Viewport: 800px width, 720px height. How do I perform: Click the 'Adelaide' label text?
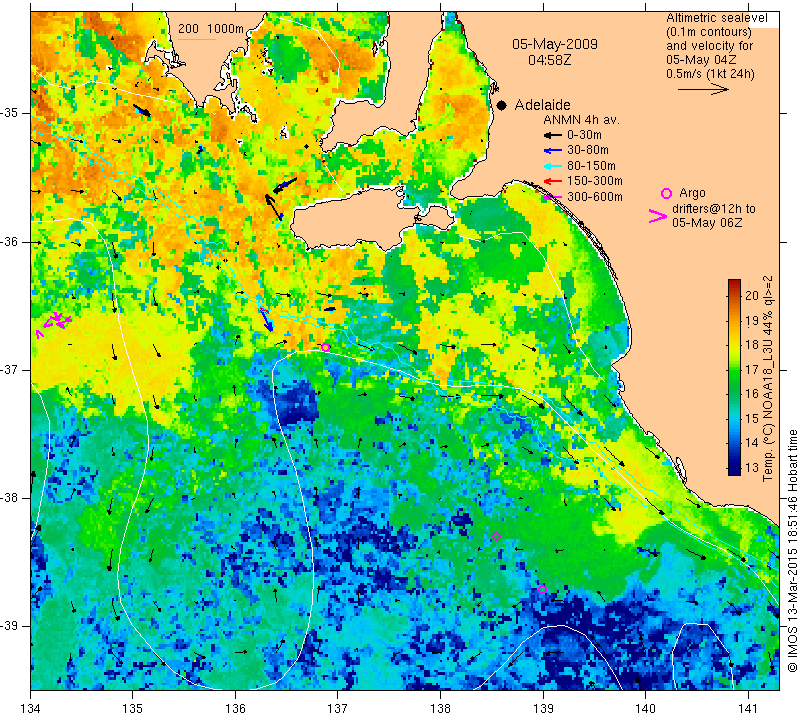tap(542, 105)
